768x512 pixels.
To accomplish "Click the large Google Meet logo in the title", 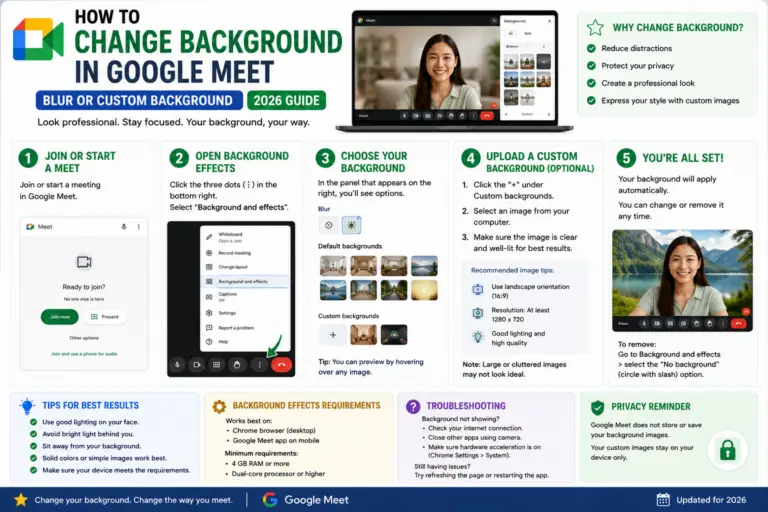I will click(x=38, y=39).
